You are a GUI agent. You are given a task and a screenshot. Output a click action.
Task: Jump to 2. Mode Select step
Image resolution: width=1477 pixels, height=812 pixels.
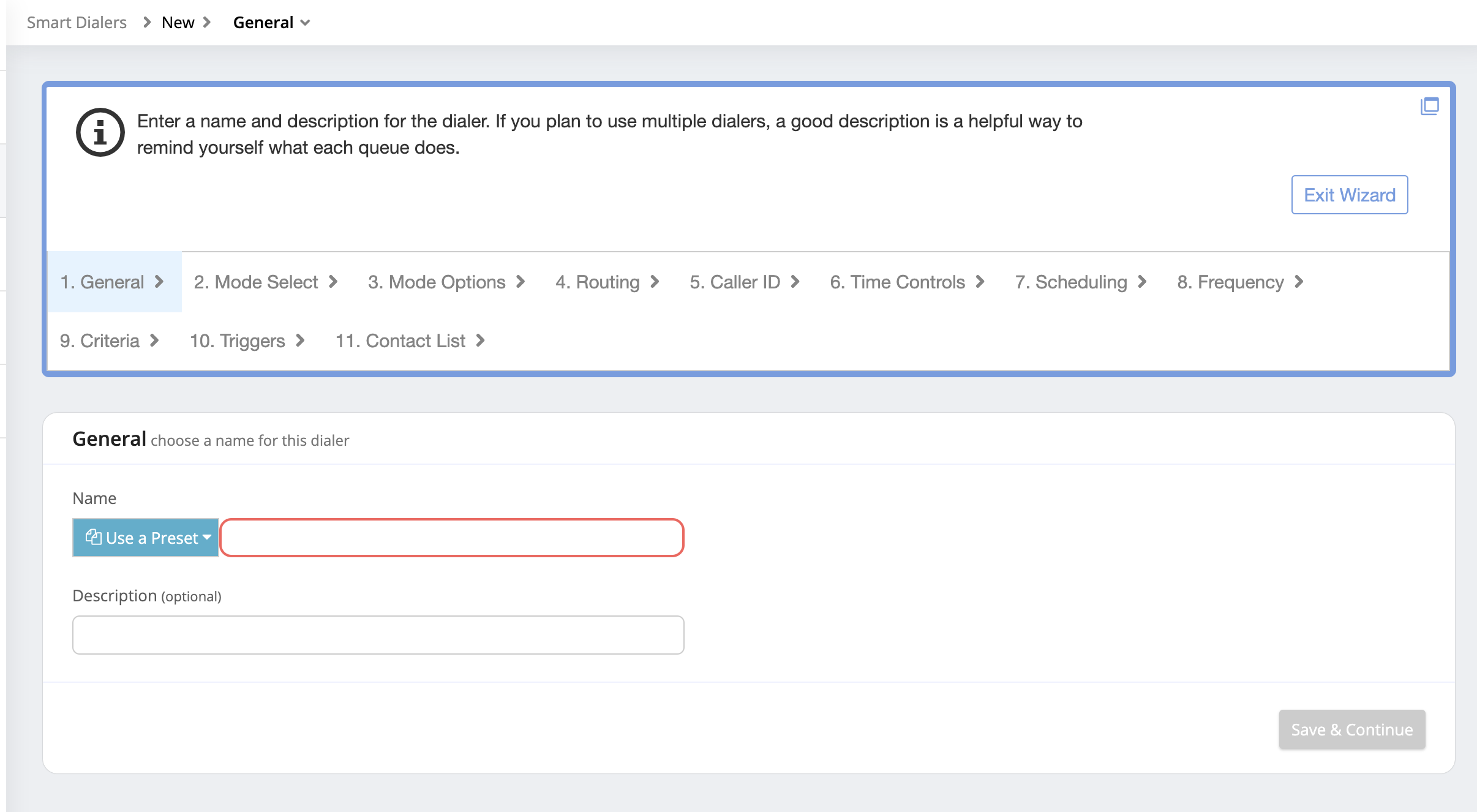tap(266, 282)
